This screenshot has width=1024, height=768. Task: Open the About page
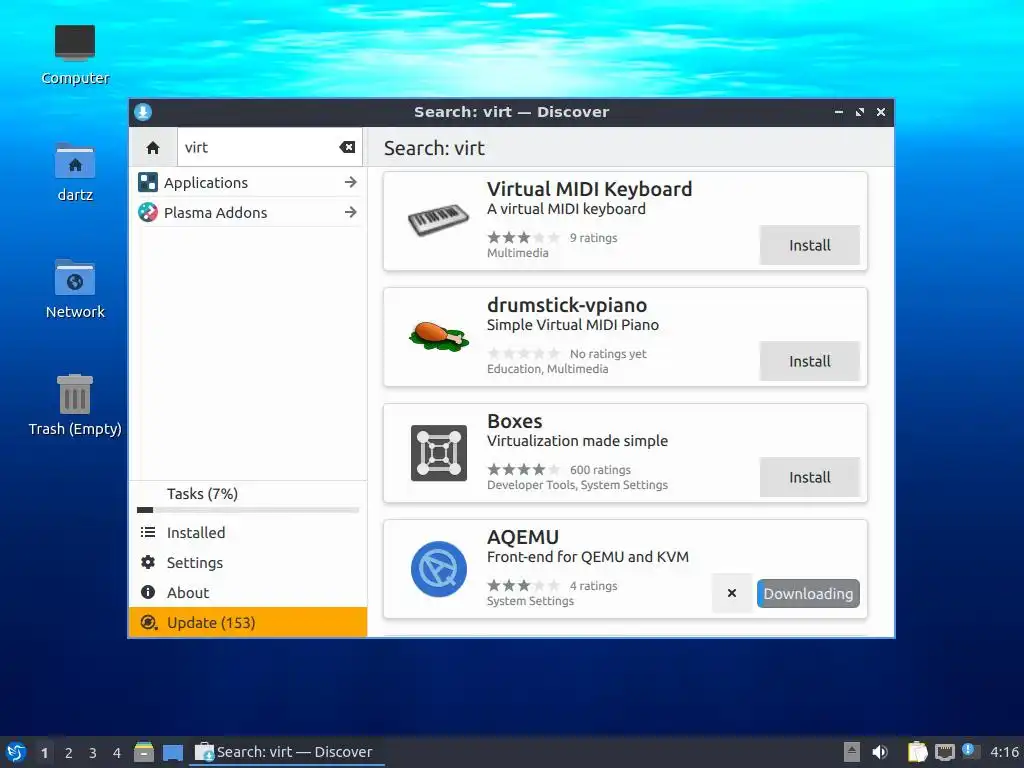click(x=248, y=593)
